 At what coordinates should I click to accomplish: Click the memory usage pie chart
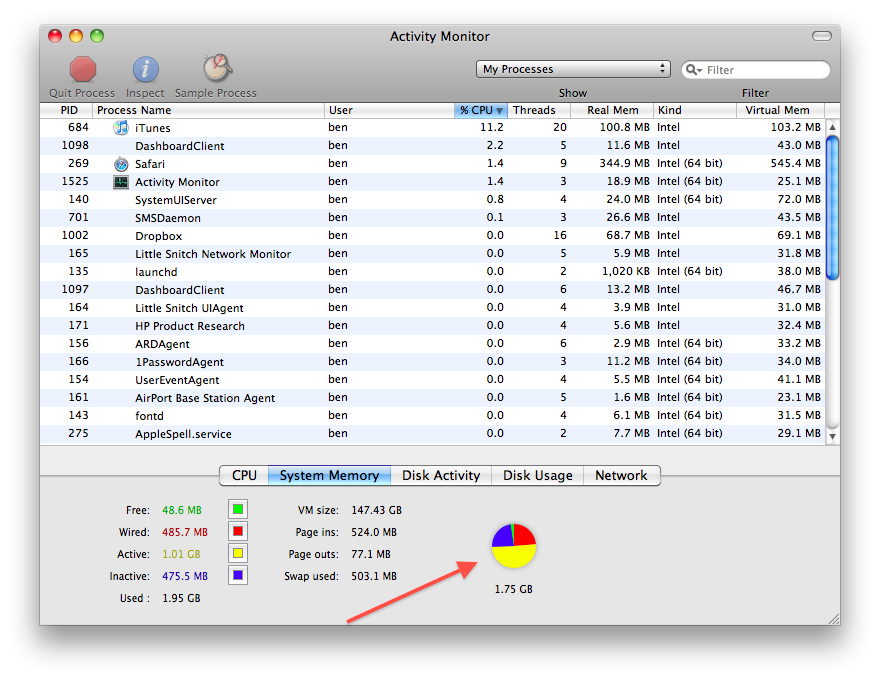click(x=514, y=546)
